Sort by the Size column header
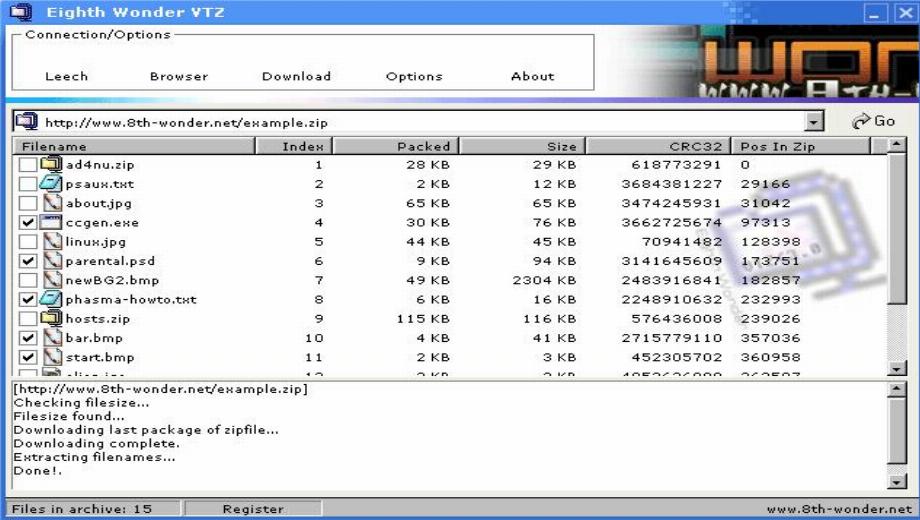920x520 pixels. coord(522,146)
